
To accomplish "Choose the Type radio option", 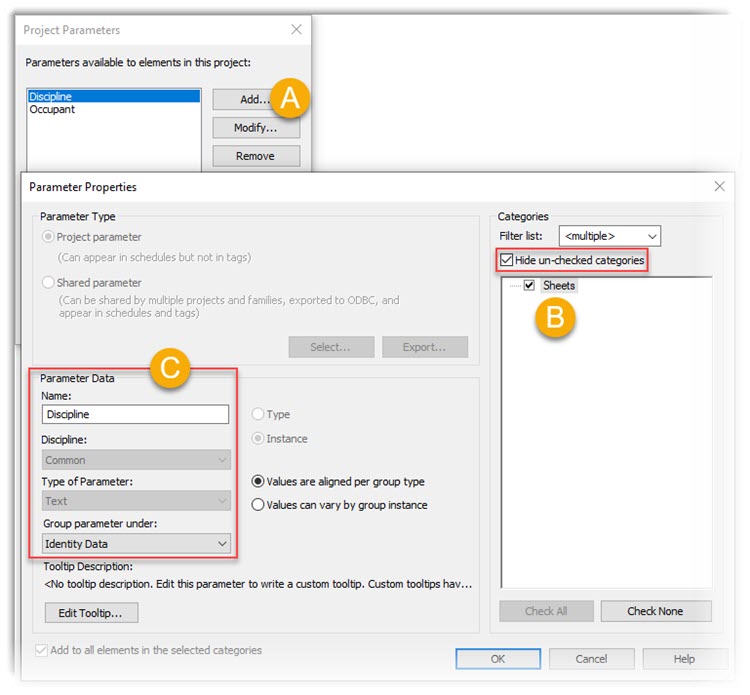I will point(258,414).
